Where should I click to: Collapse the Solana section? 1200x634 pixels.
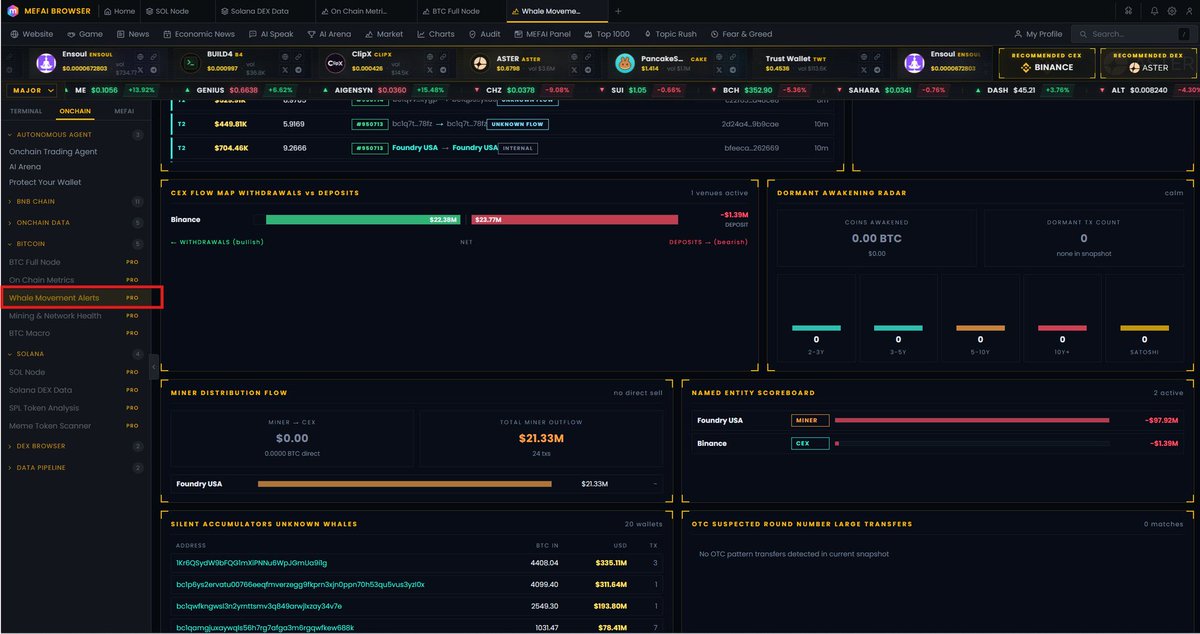click(76, 354)
